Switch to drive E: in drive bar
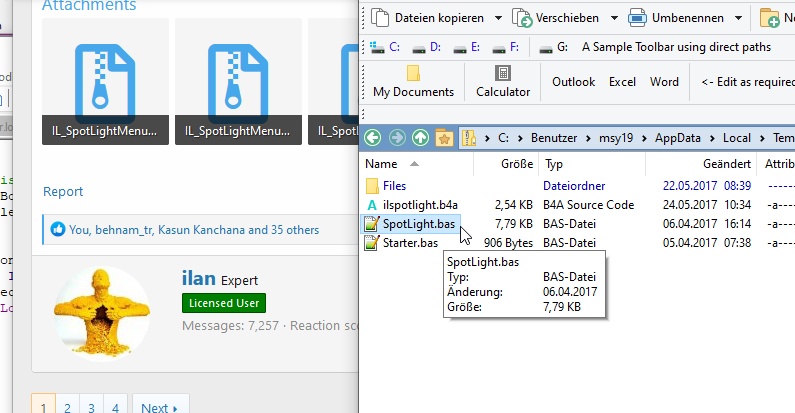Image resolution: width=795 pixels, height=413 pixels. 467,47
